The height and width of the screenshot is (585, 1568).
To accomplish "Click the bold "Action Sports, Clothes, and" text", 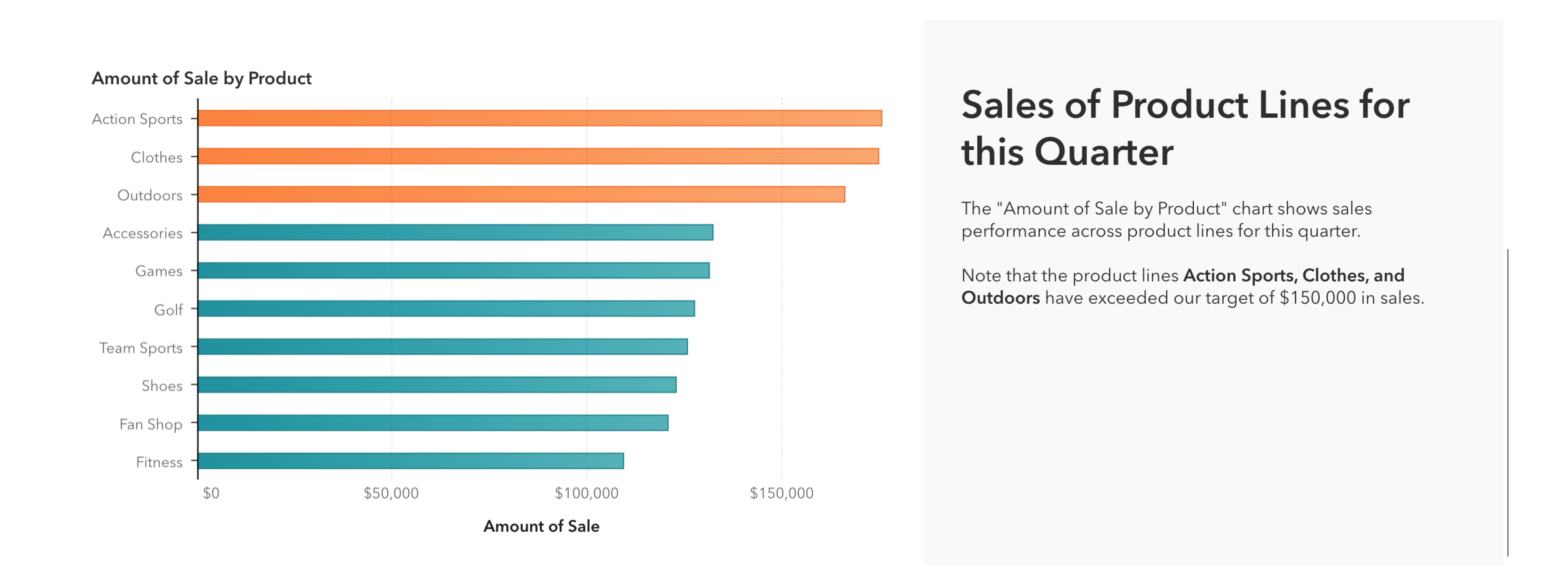I will (x=1293, y=275).
